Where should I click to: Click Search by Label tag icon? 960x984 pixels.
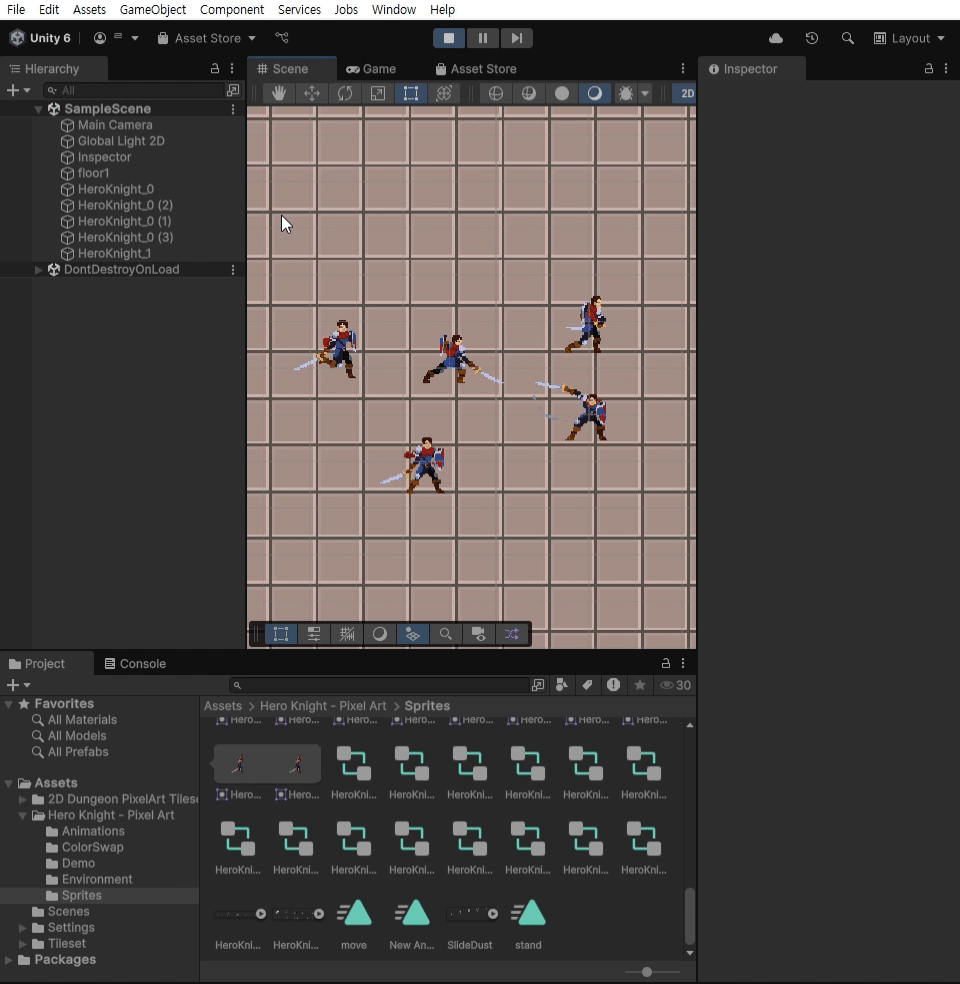click(587, 685)
